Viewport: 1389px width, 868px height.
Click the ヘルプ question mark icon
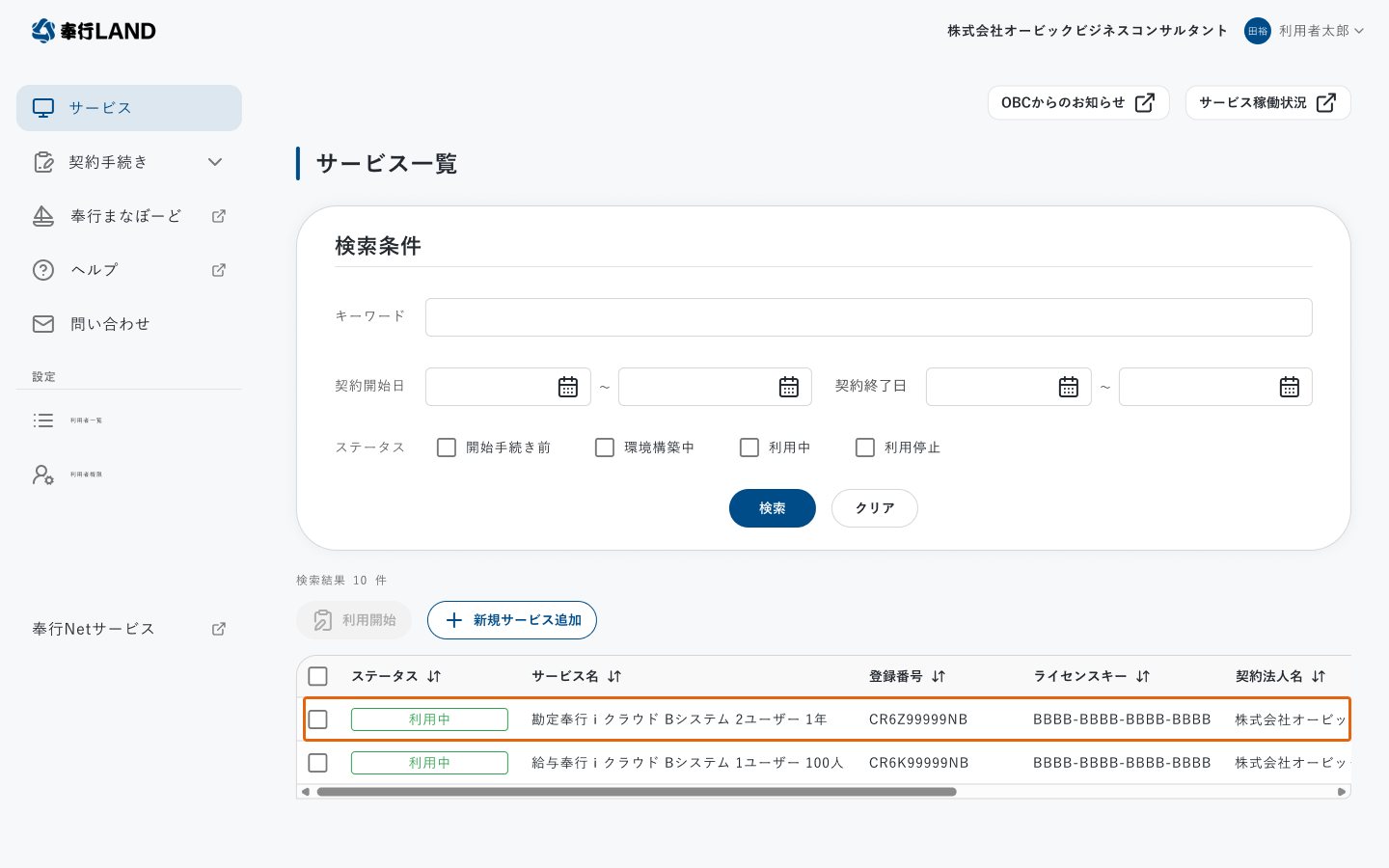click(x=43, y=269)
